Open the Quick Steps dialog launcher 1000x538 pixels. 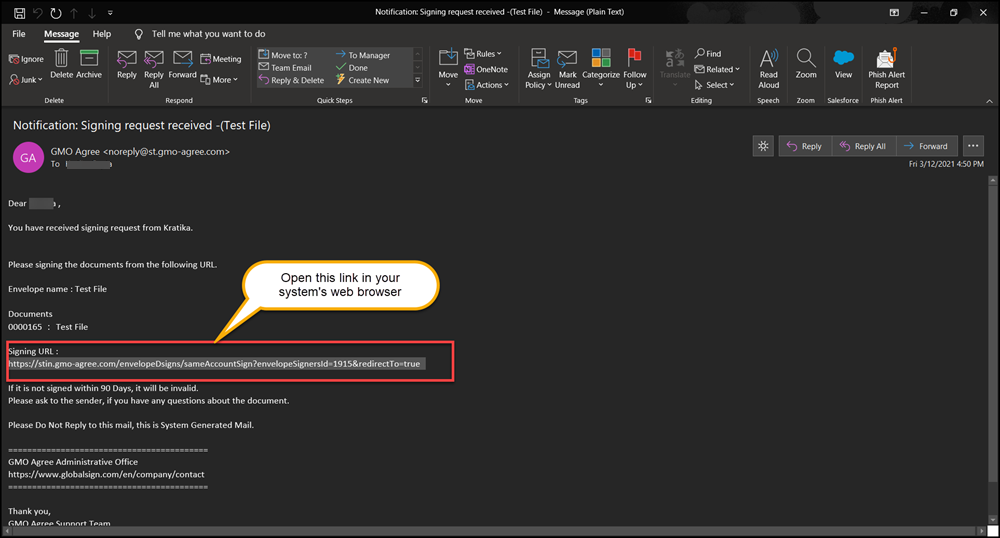click(424, 101)
